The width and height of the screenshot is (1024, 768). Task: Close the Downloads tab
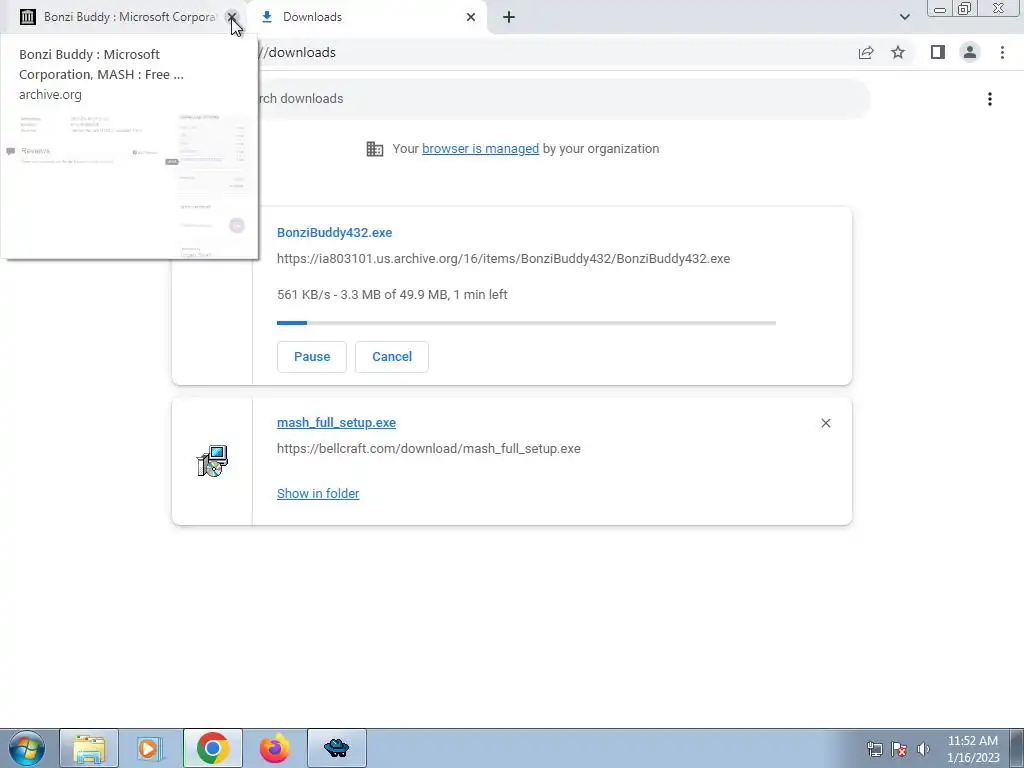[471, 17]
